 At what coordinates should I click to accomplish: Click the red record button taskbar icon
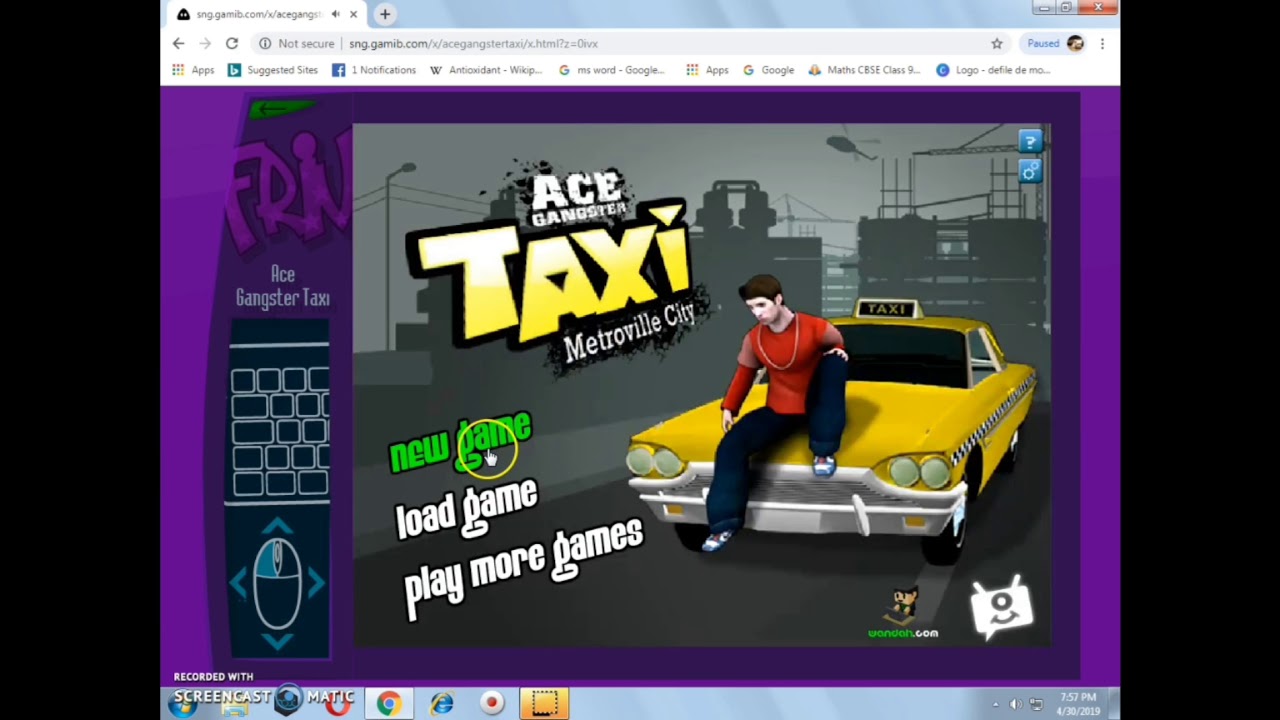point(491,703)
